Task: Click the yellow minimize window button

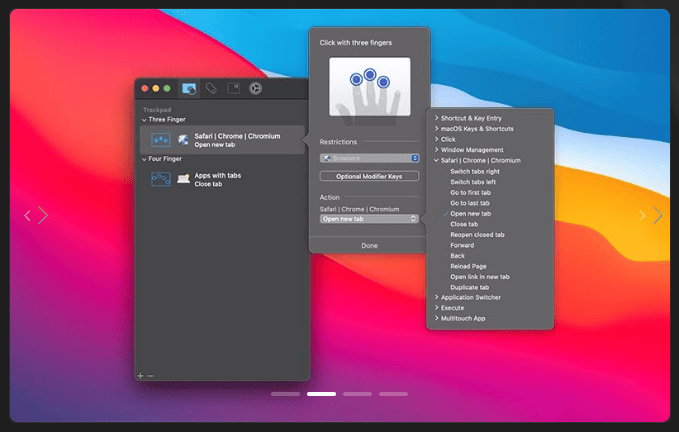Action: 155,88
